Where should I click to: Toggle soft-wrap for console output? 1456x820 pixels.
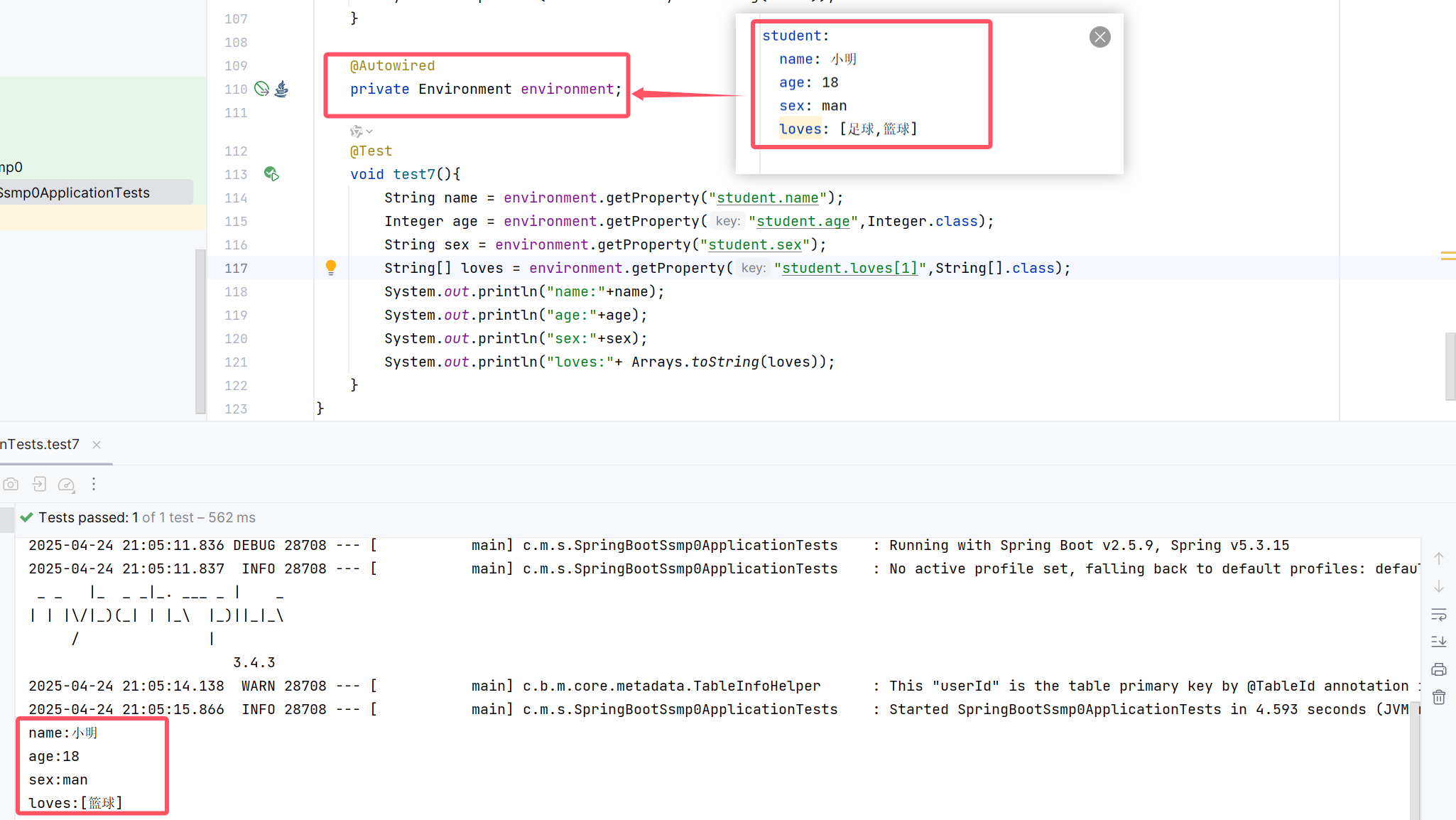pos(1439,614)
